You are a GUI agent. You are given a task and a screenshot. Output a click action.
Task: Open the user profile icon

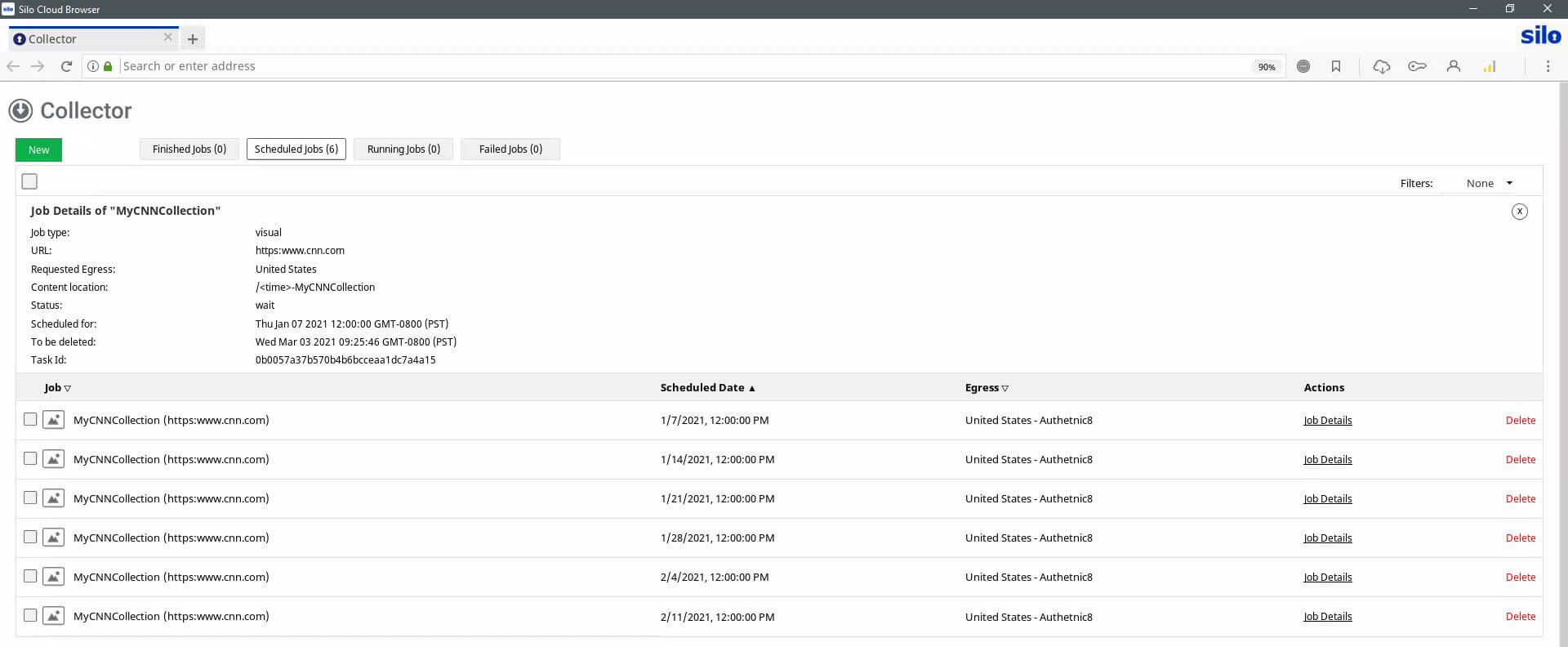(1454, 66)
